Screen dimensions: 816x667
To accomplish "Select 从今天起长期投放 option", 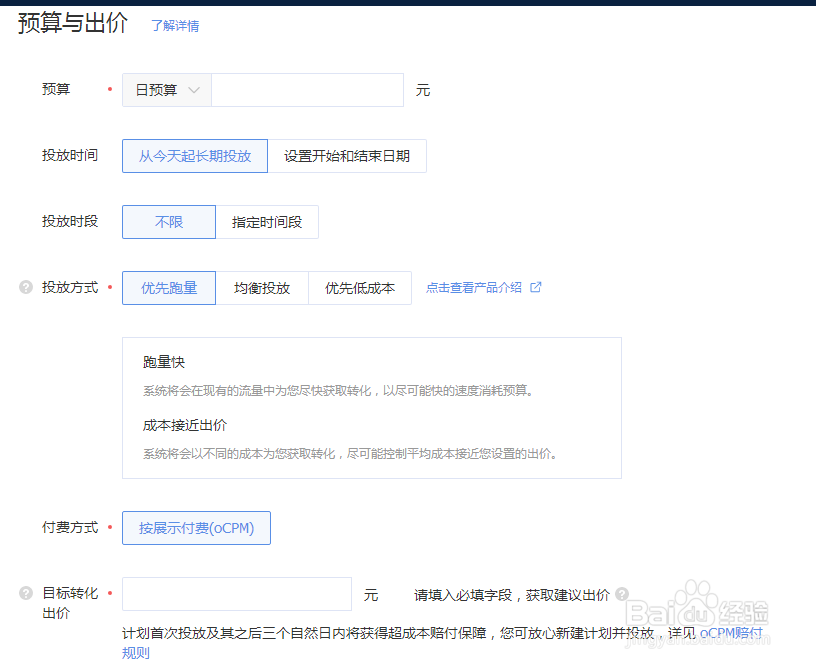I will (x=195, y=156).
